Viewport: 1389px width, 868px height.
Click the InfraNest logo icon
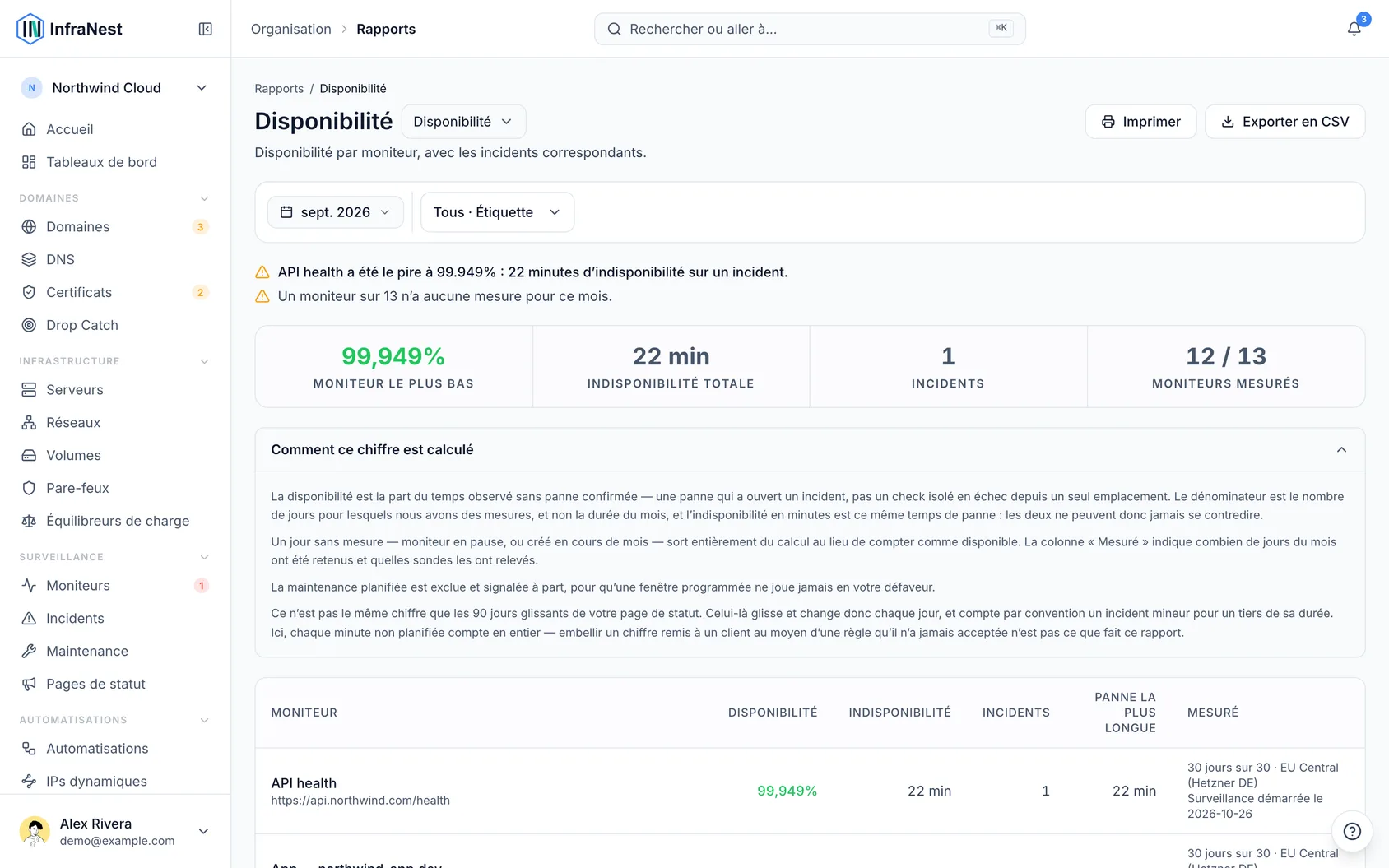coord(30,29)
